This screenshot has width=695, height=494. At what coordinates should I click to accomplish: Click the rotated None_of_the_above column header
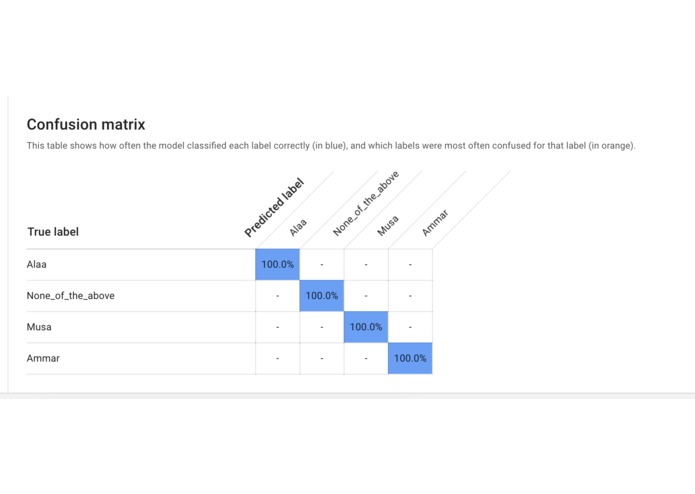pos(366,203)
